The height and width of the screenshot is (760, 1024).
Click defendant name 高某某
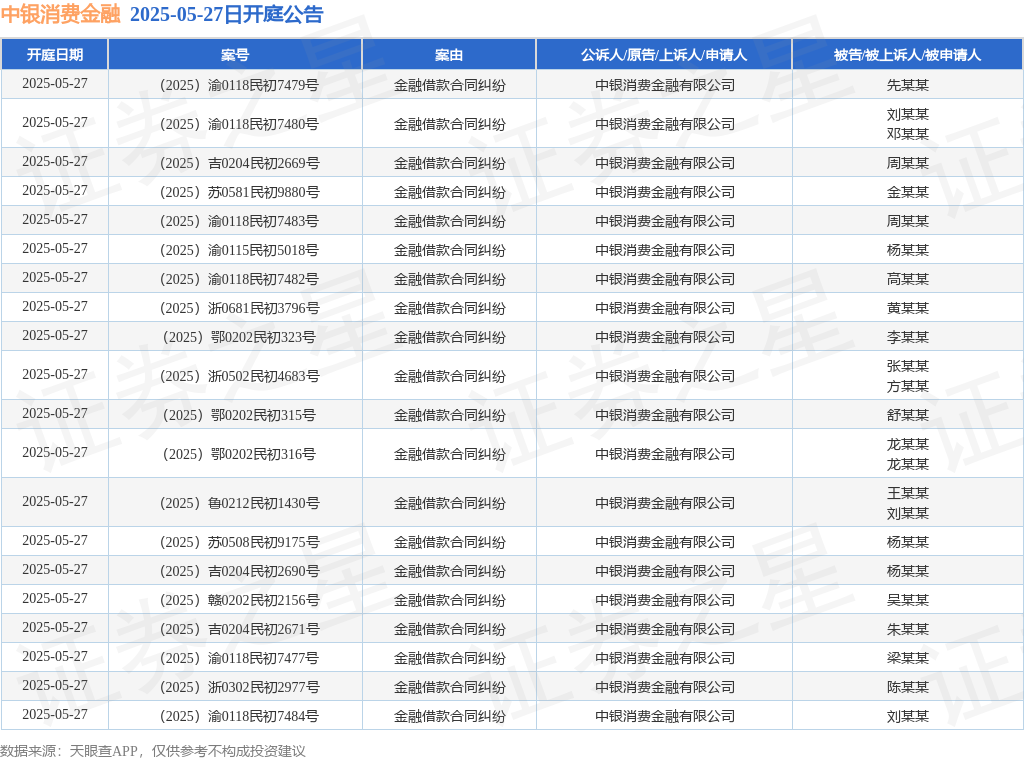908,279
